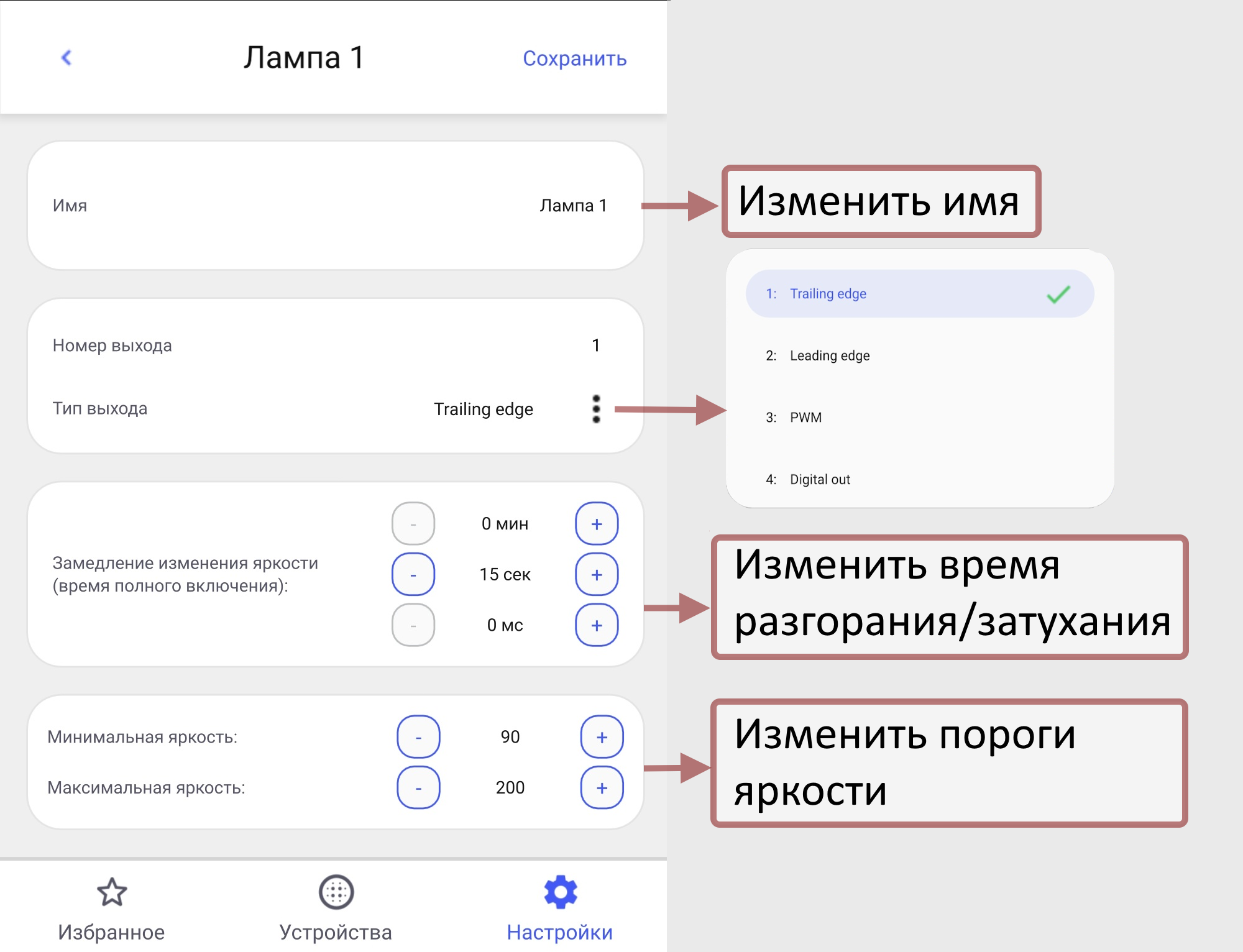Increase milliseconds with plus button
The width and height of the screenshot is (1243, 952).
[x=597, y=625]
